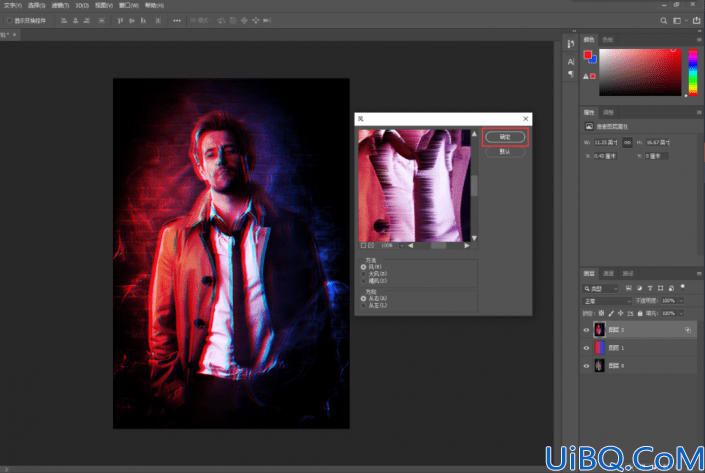The image size is (705, 473).
Task: Switch to the 调整 (Adjustments) tab
Action: 608,112
